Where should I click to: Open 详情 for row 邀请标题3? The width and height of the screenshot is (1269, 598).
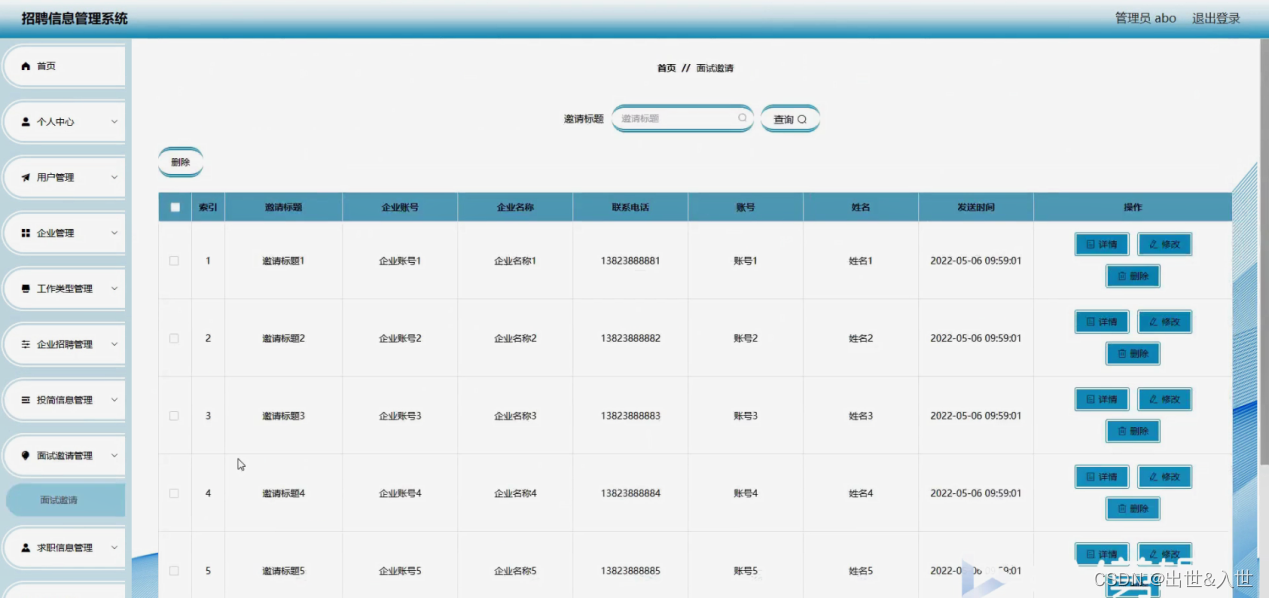click(1102, 399)
